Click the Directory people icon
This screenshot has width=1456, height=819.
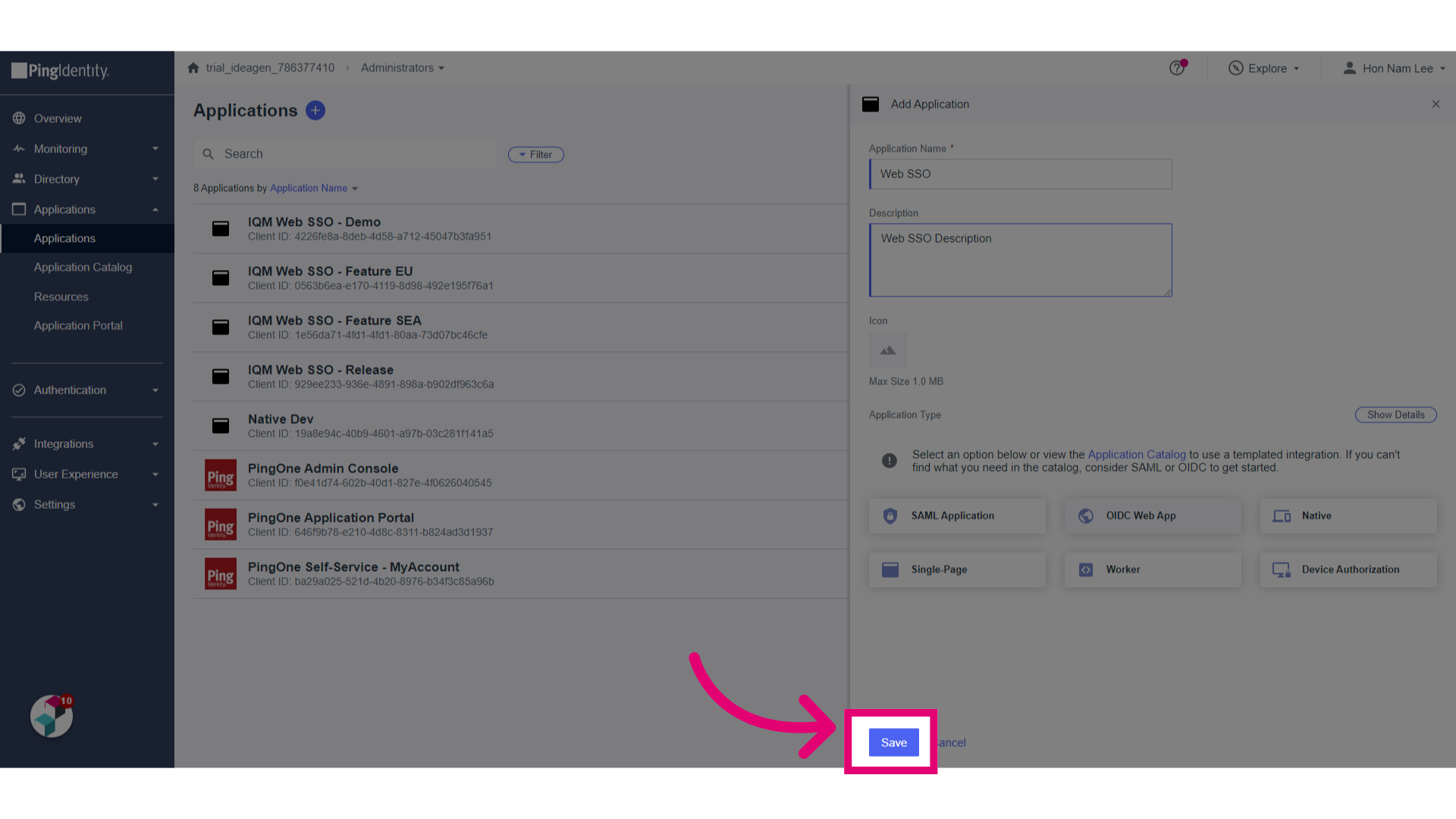pyautogui.click(x=19, y=179)
